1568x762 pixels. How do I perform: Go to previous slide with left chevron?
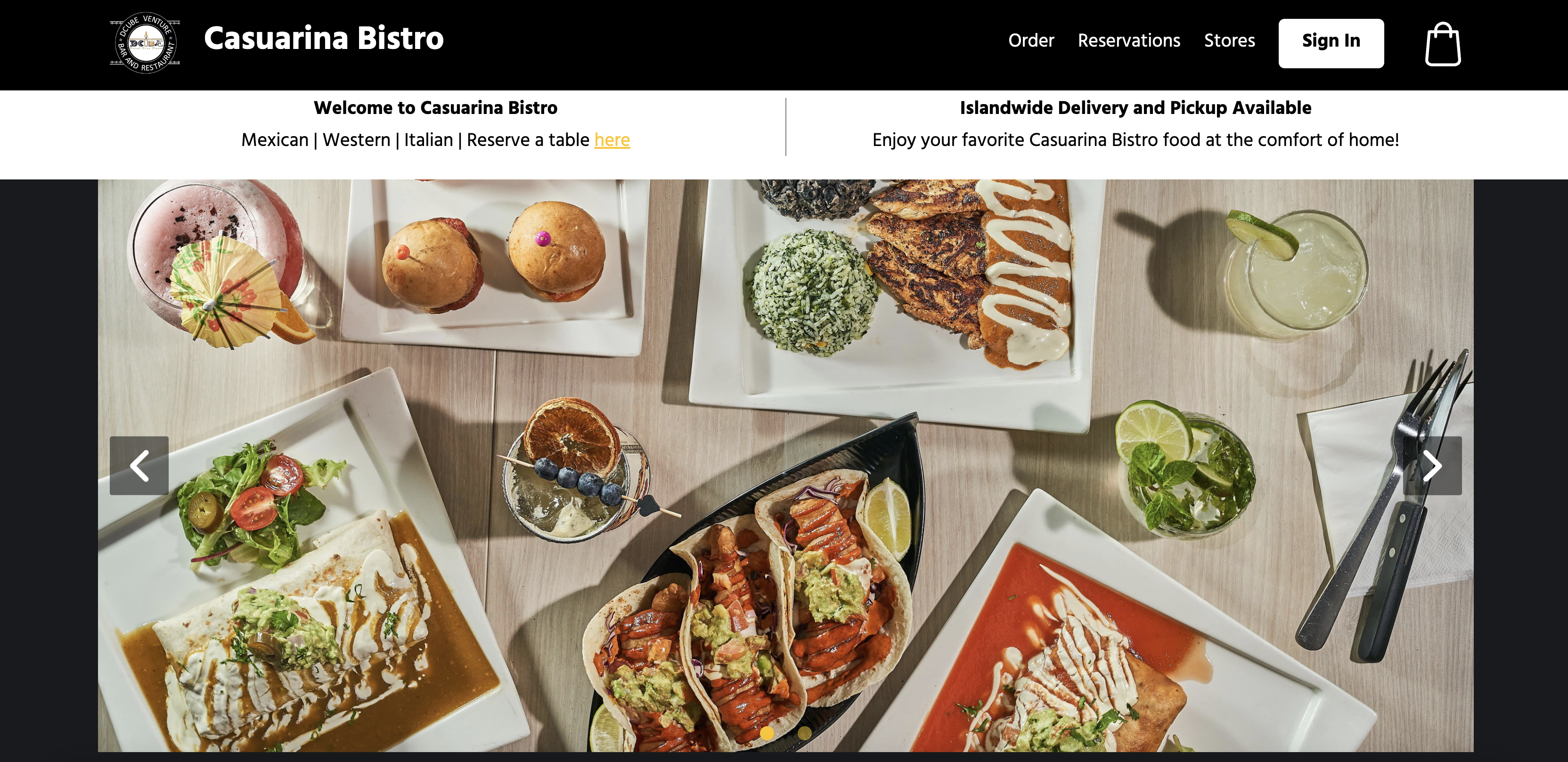click(139, 466)
